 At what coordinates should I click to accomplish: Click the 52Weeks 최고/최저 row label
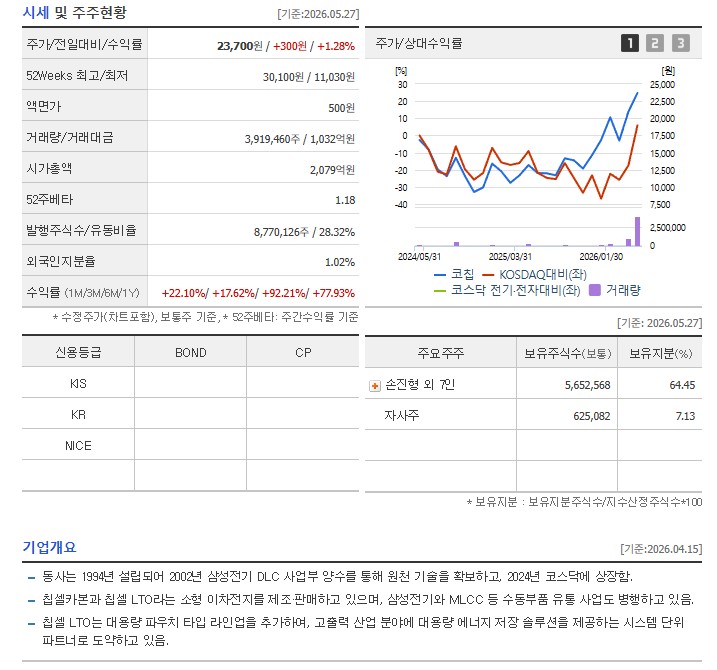pos(77,75)
